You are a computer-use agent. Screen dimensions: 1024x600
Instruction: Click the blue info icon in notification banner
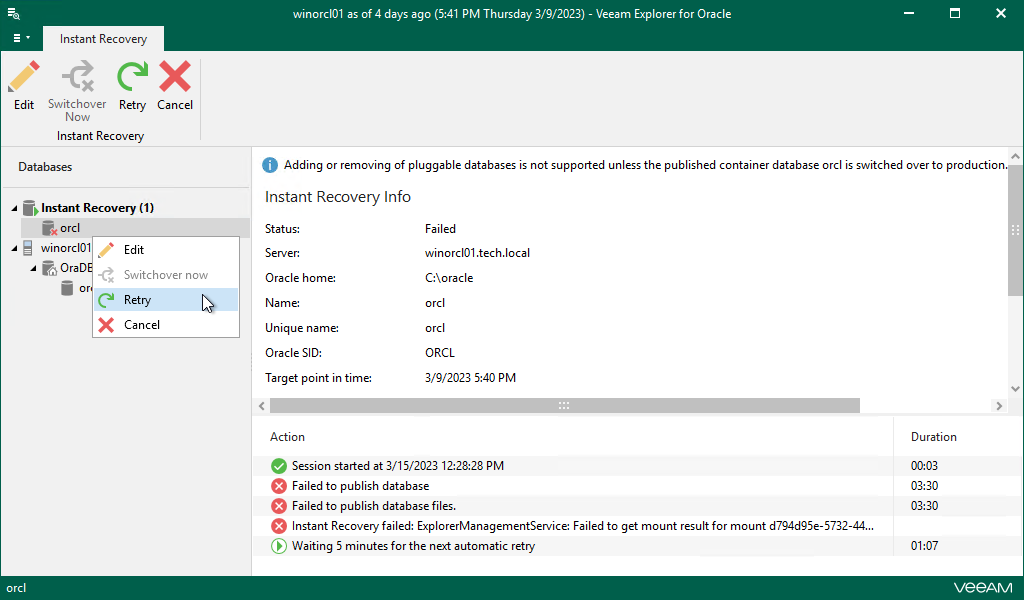tap(270, 165)
